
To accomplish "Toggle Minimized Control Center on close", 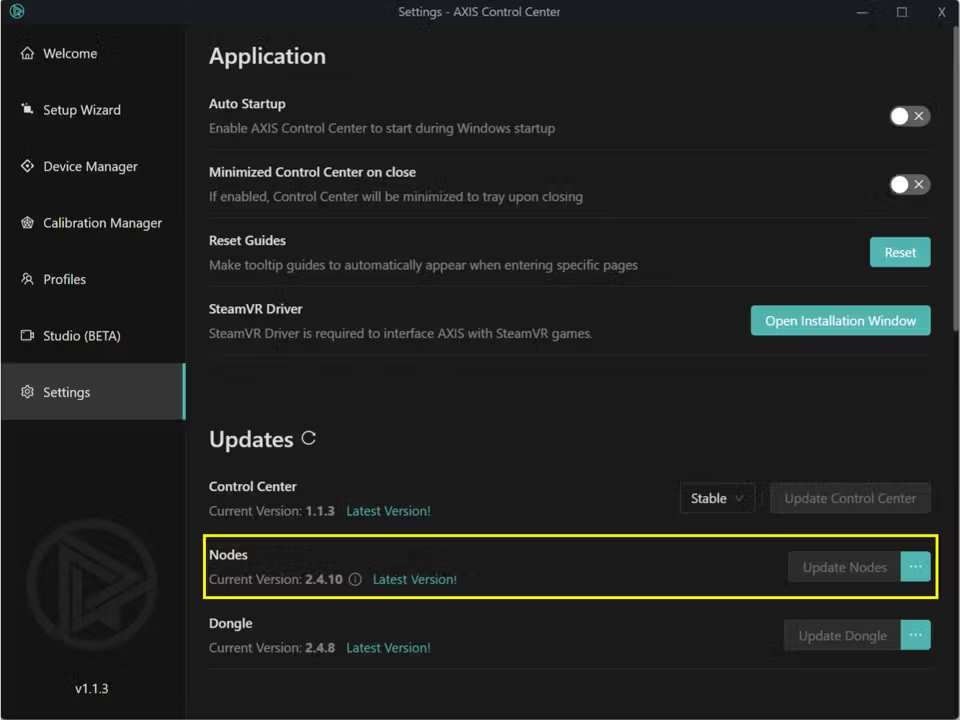I will (x=909, y=185).
